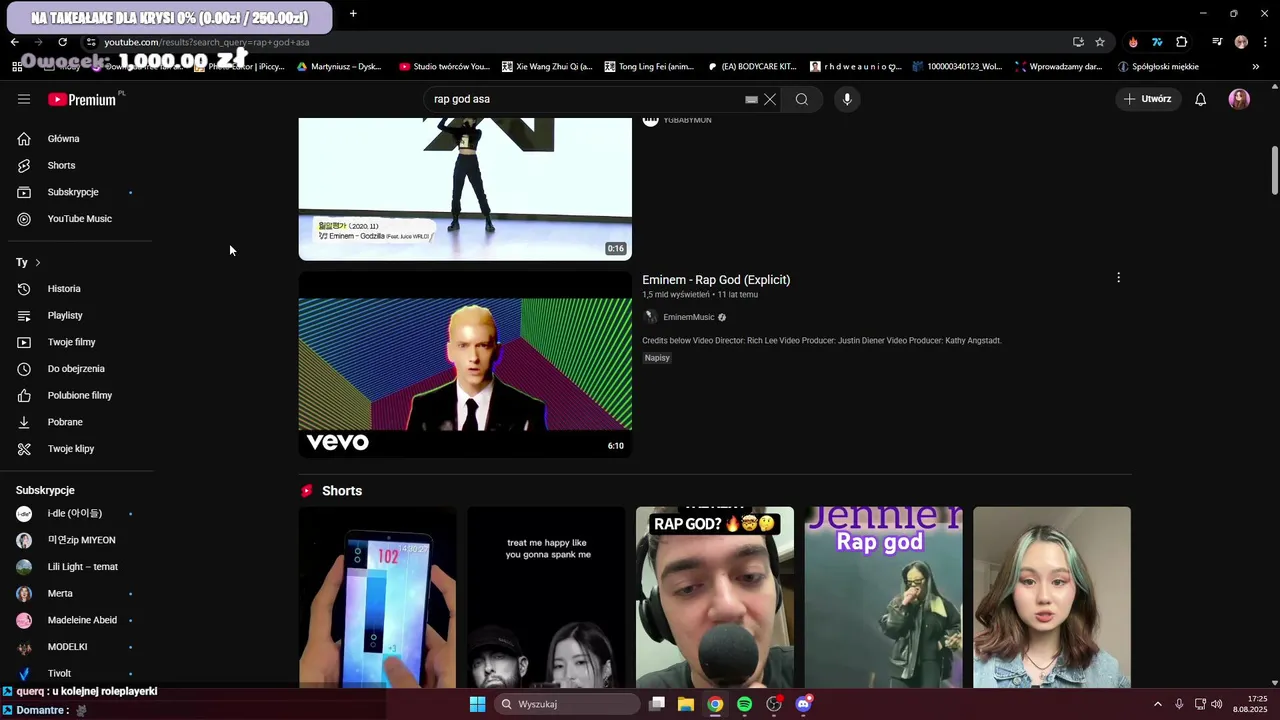Click the magnifying glass search button
The width and height of the screenshot is (1280, 720).
pyautogui.click(x=802, y=99)
